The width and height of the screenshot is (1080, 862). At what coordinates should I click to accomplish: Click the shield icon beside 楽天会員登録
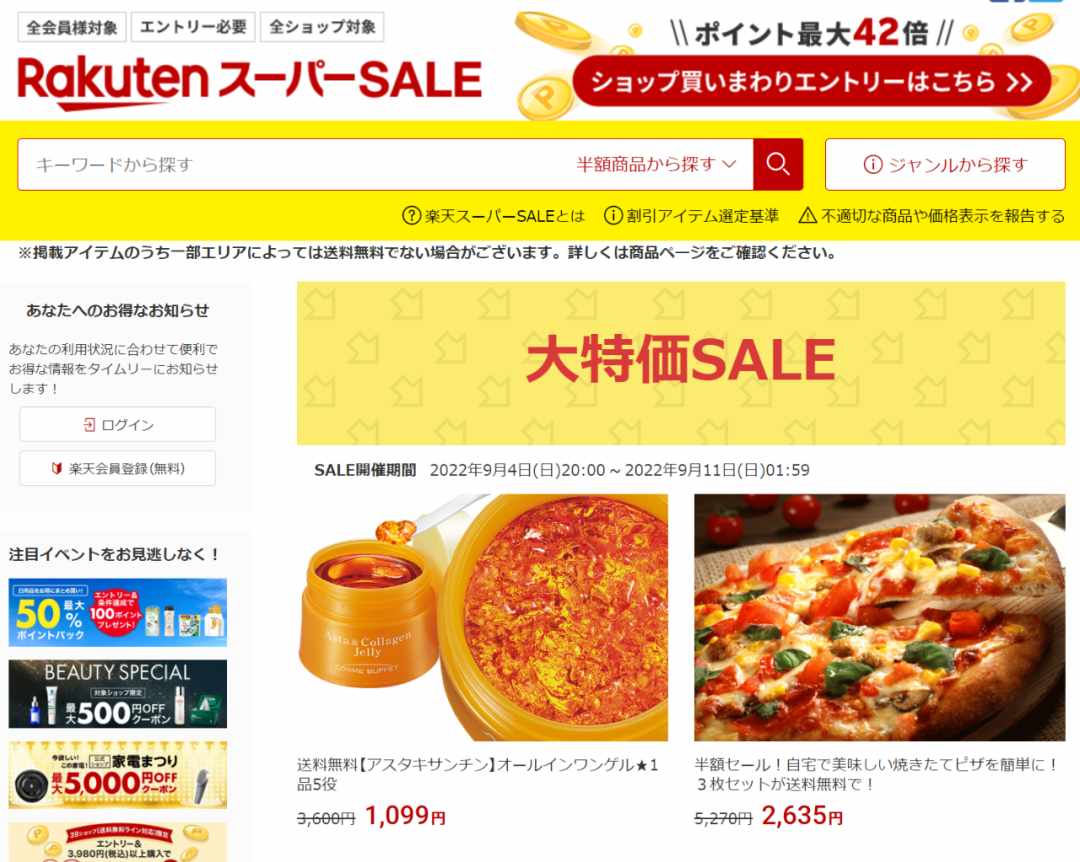(56, 469)
